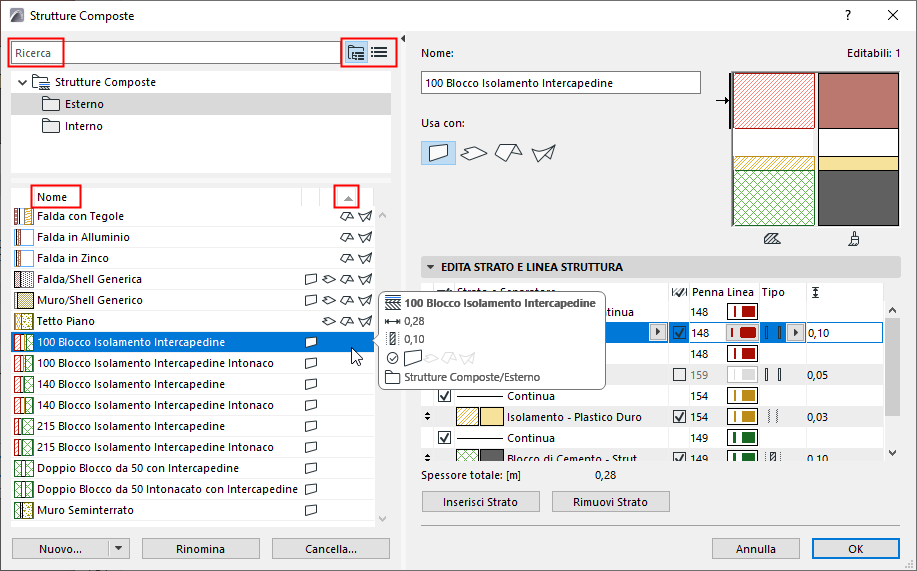
Task: Click reorder handle of Isolamento - Plastico Duro
Action: pyautogui.click(x=428, y=417)
